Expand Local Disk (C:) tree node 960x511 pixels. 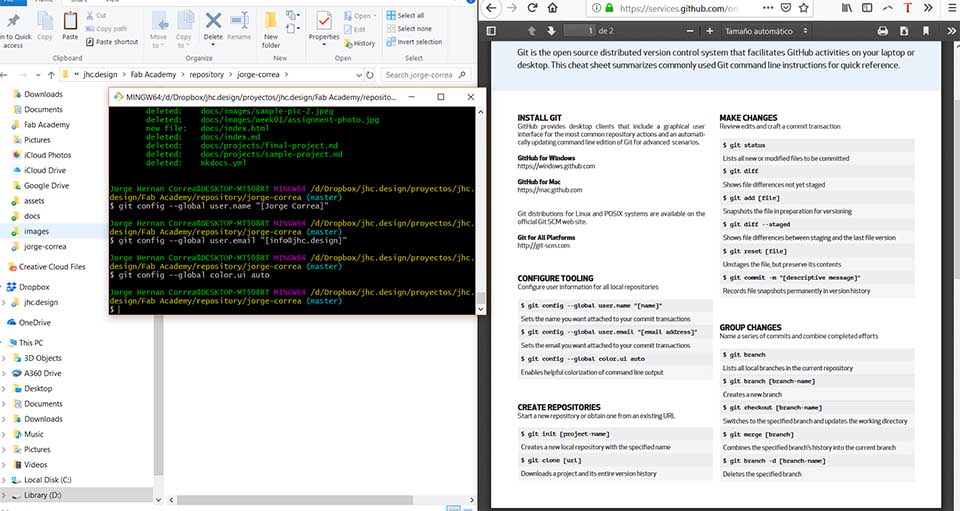coord(4,480)
